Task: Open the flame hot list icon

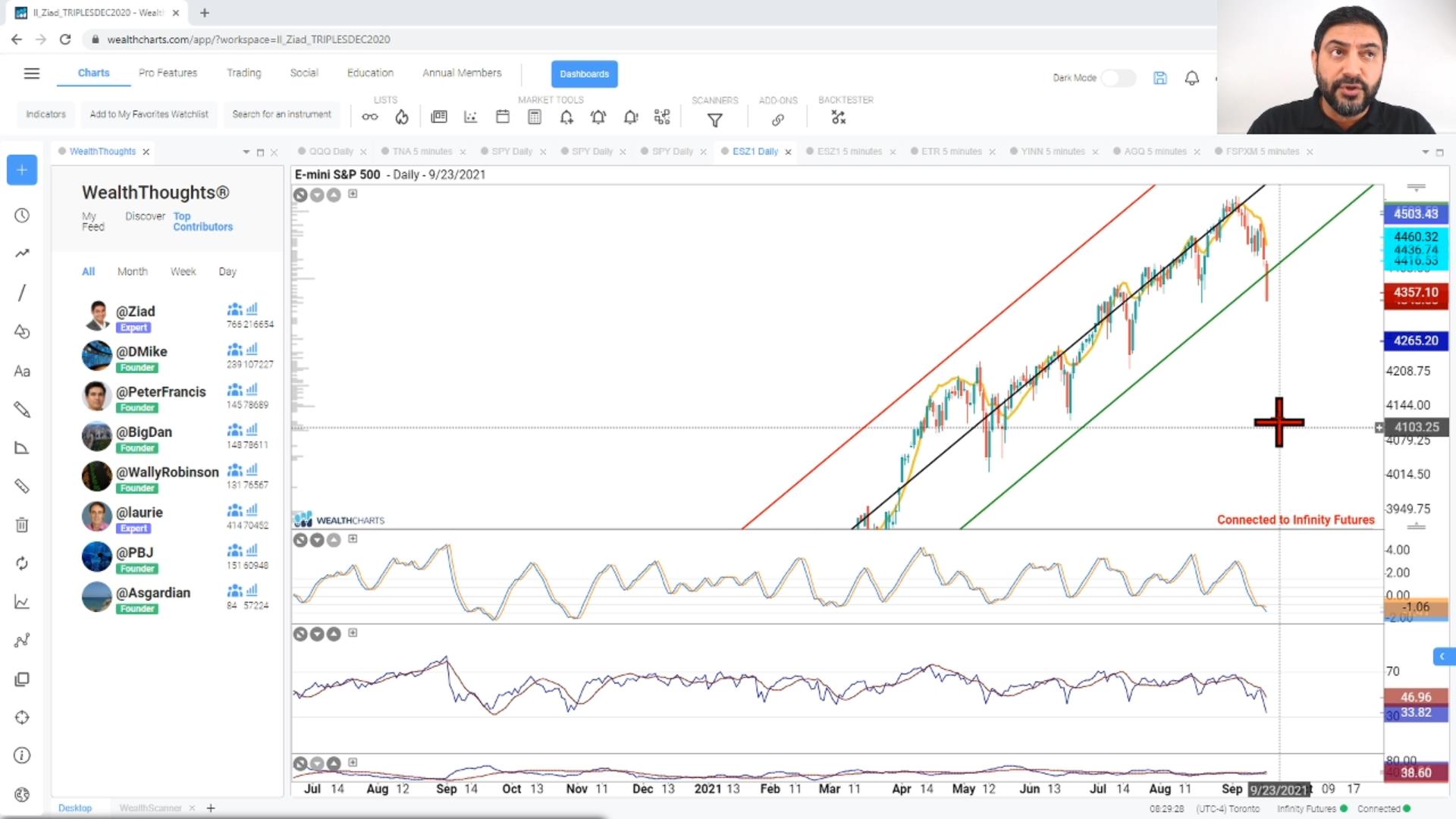Action: click(x=402, y=117)
